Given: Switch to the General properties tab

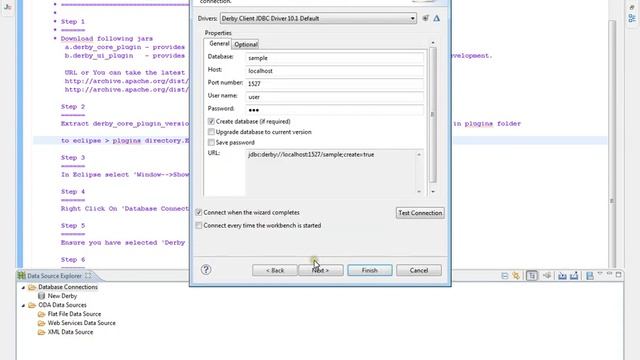Looking at the screenshot, I should tap(219, 43).
